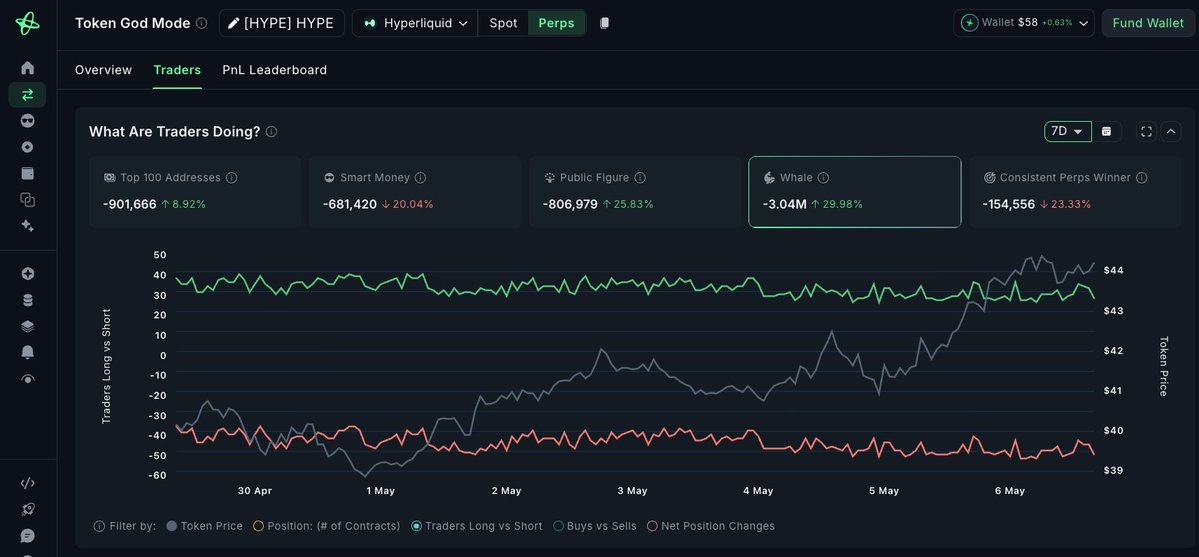Open the Home sidebar icon
The height and width of the screenshot is (557, 1199).
pyautogui.click(x=28, y=68)
